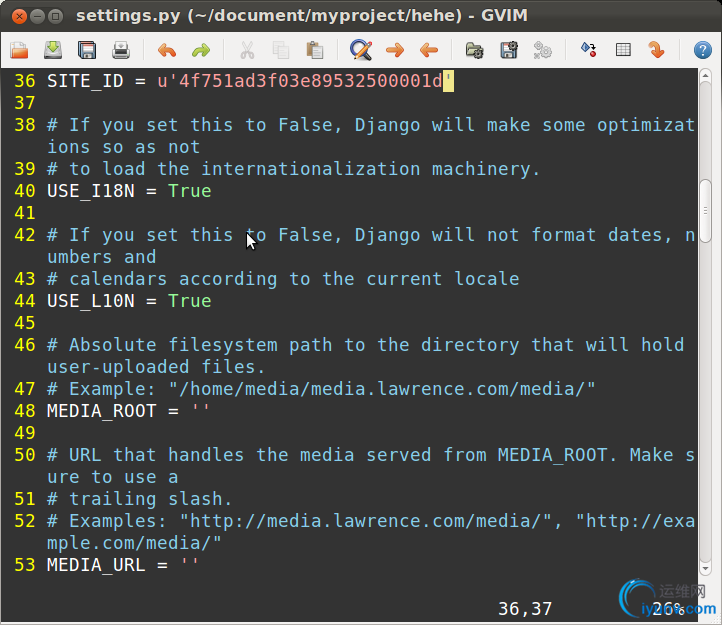Run make using the diamond tool icon
Screen dimensions: 722x625
tap(588, 50)
